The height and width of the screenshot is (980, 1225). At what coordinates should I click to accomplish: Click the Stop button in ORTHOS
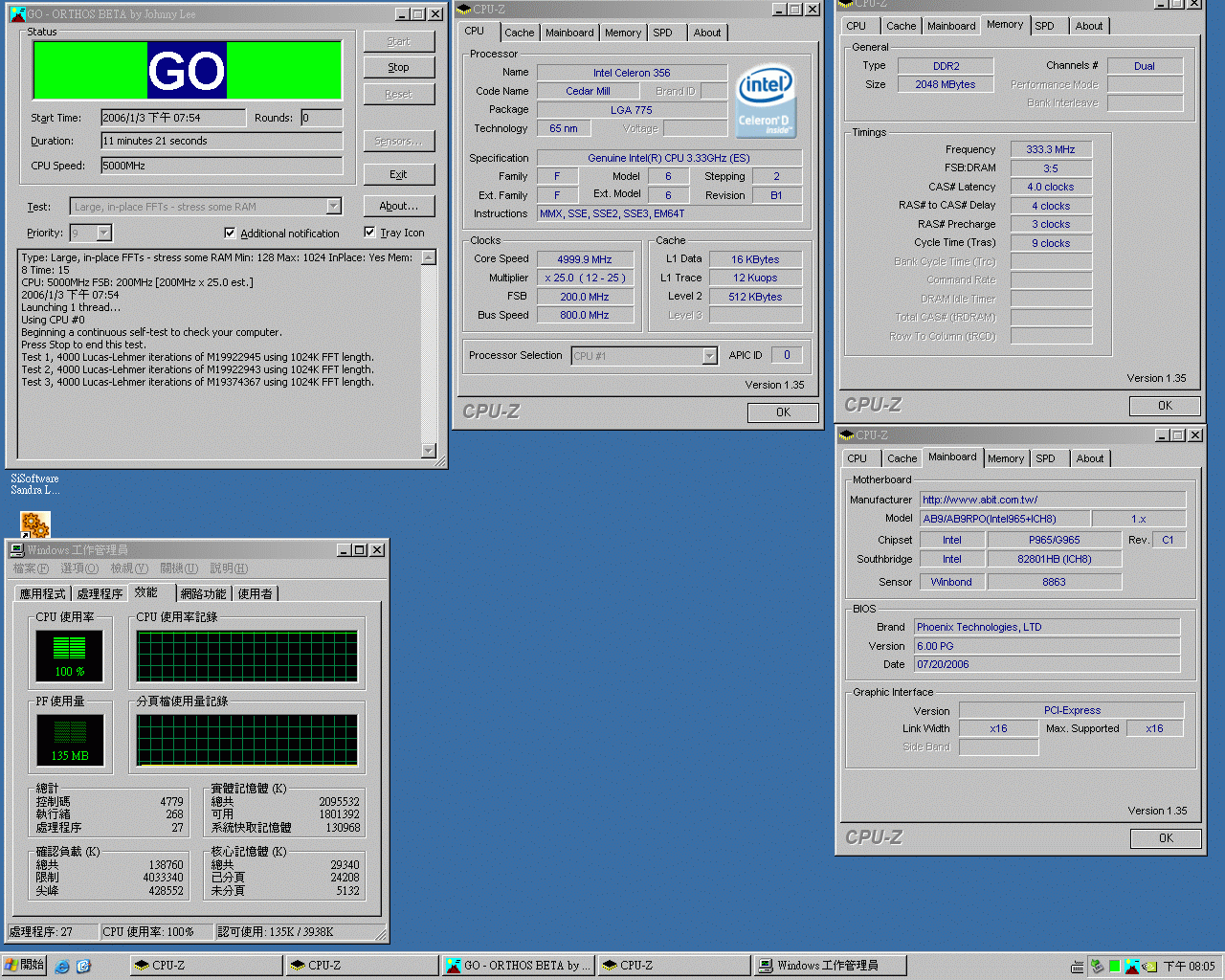tap(399, 67)
